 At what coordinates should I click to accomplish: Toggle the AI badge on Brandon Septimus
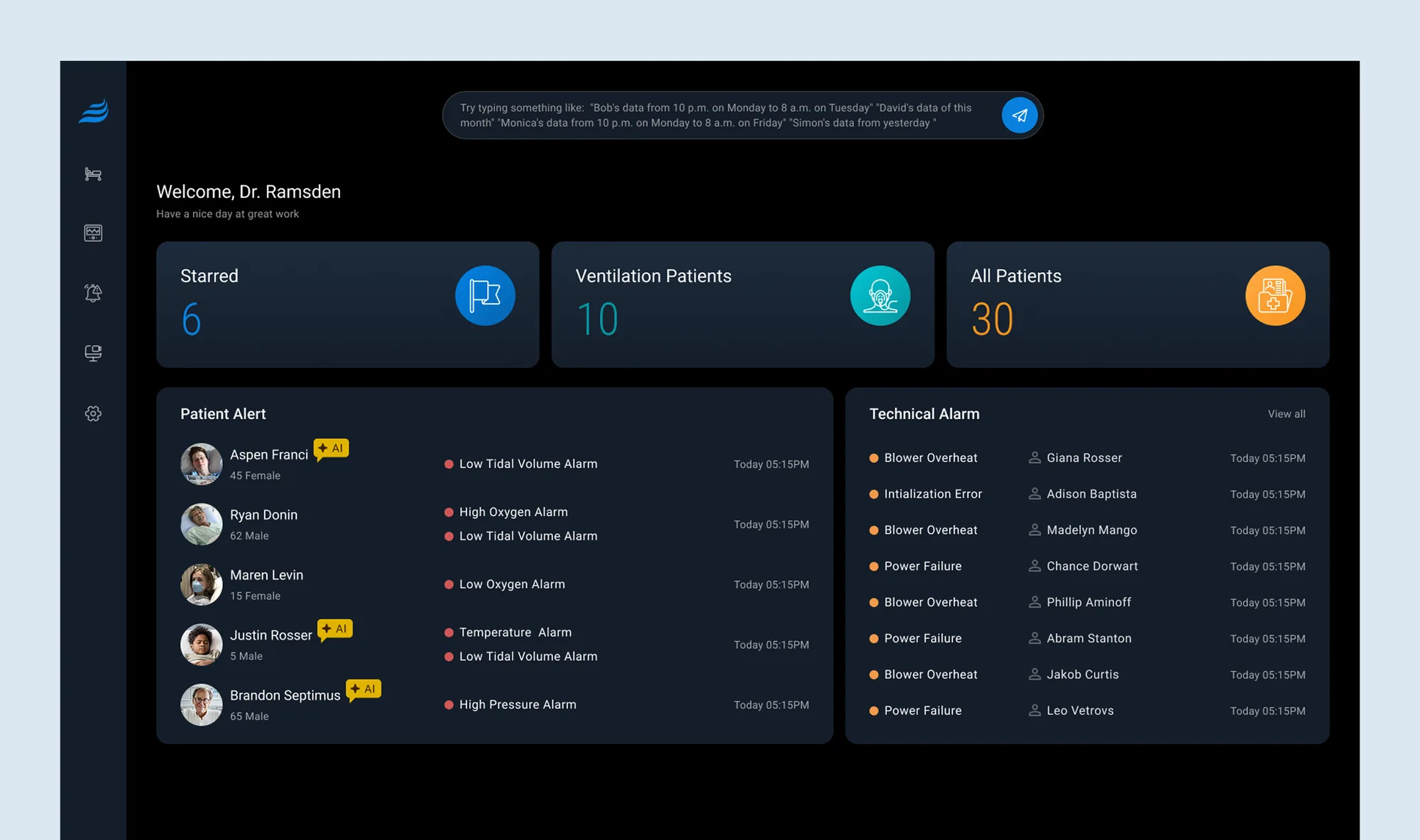coord(364,689)
